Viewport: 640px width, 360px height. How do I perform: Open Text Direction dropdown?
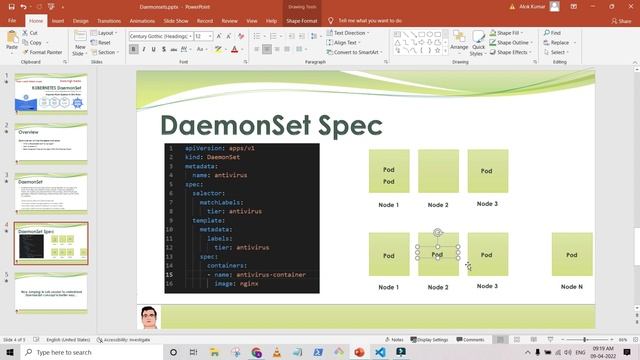(x=348, y=33)
